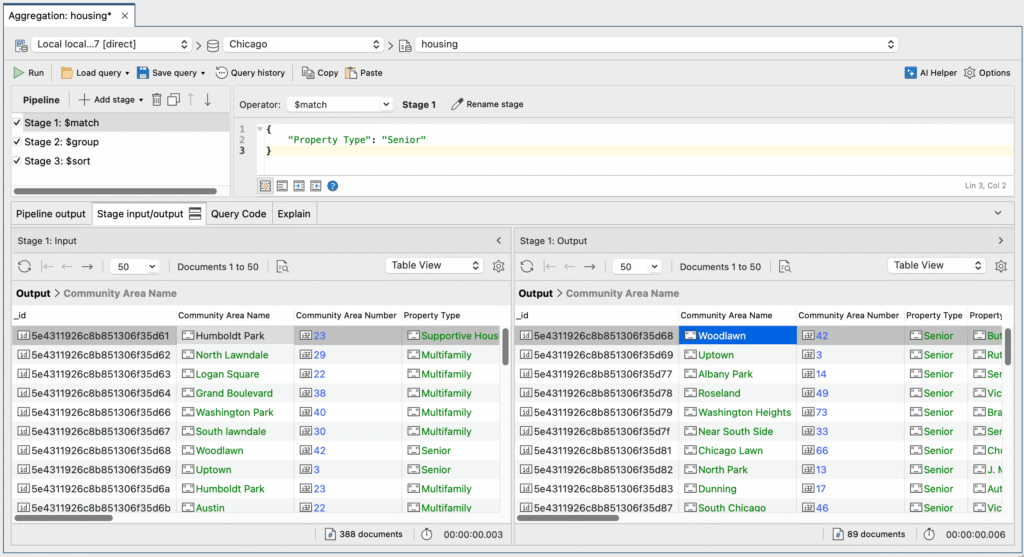Image resolution: width=1024 pixels, height=557 pixels.
Task: Select the Woodlawn cell in Output table
Action: point(738,336)
